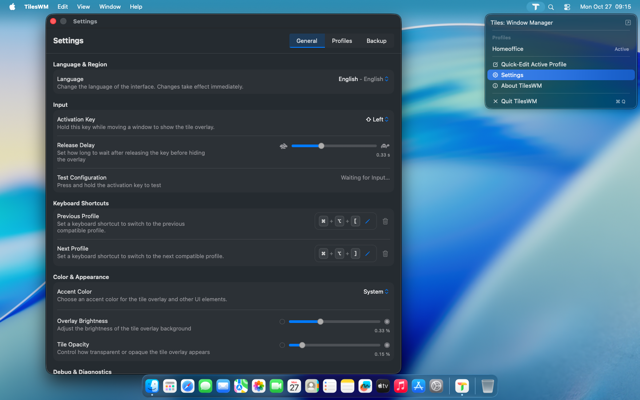This screenshot has width=640, height=400.
Task: Choose About TilesWM in the popup
Action: coord(561,86)
